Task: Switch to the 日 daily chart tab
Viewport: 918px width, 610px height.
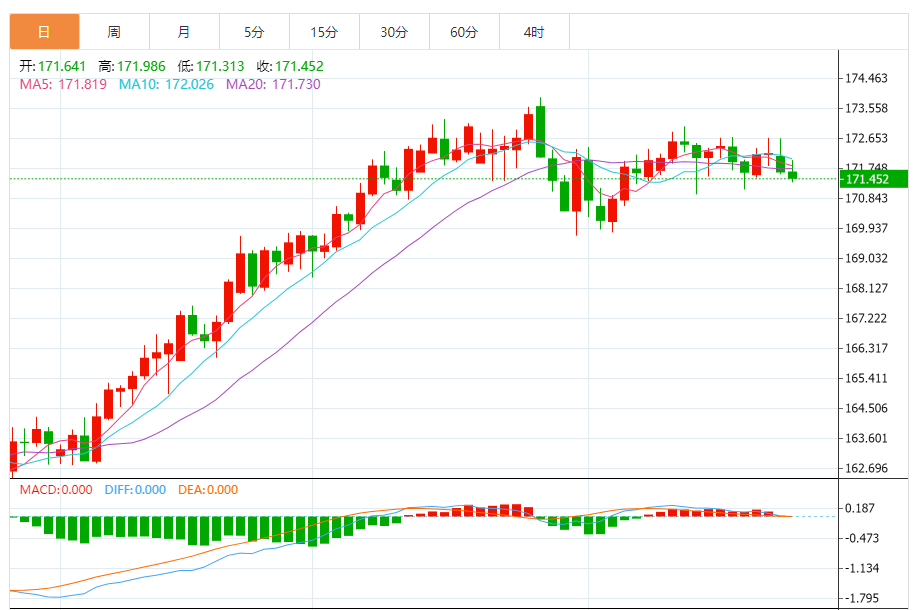Action: (44, 32)
